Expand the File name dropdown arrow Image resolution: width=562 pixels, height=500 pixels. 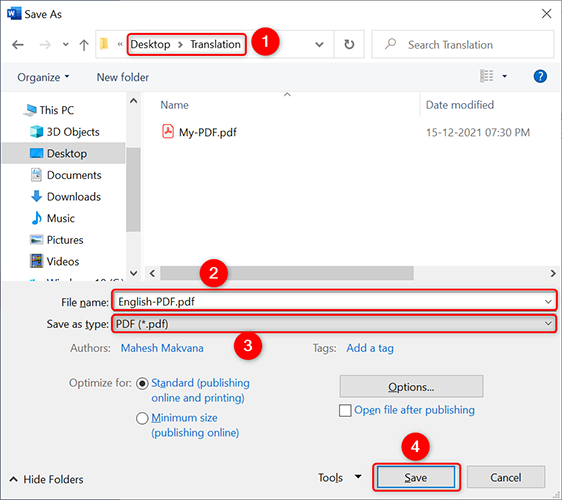tap(548, 302)
